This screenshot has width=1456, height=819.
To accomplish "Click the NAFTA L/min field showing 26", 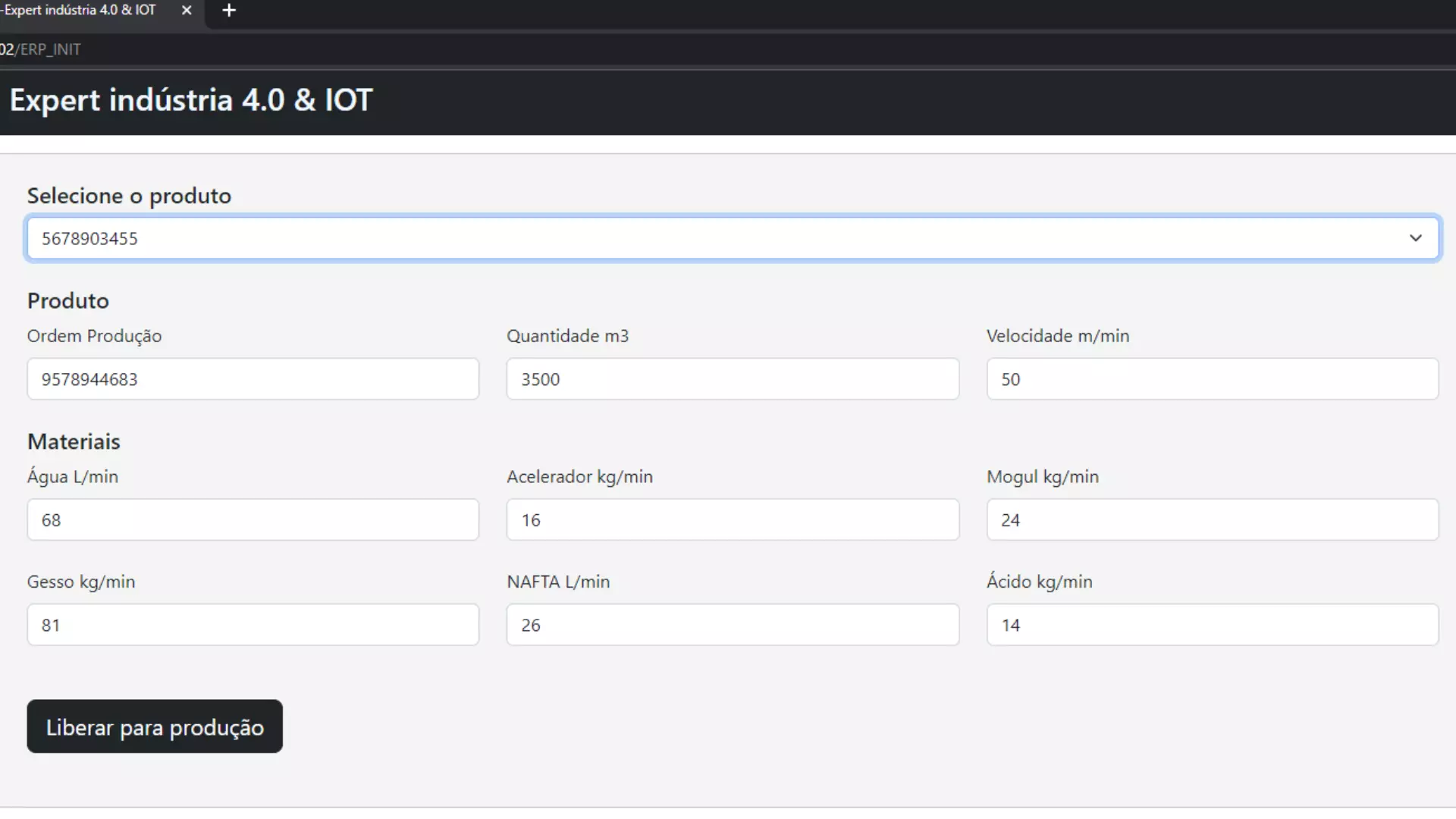I will coord(733,624).
